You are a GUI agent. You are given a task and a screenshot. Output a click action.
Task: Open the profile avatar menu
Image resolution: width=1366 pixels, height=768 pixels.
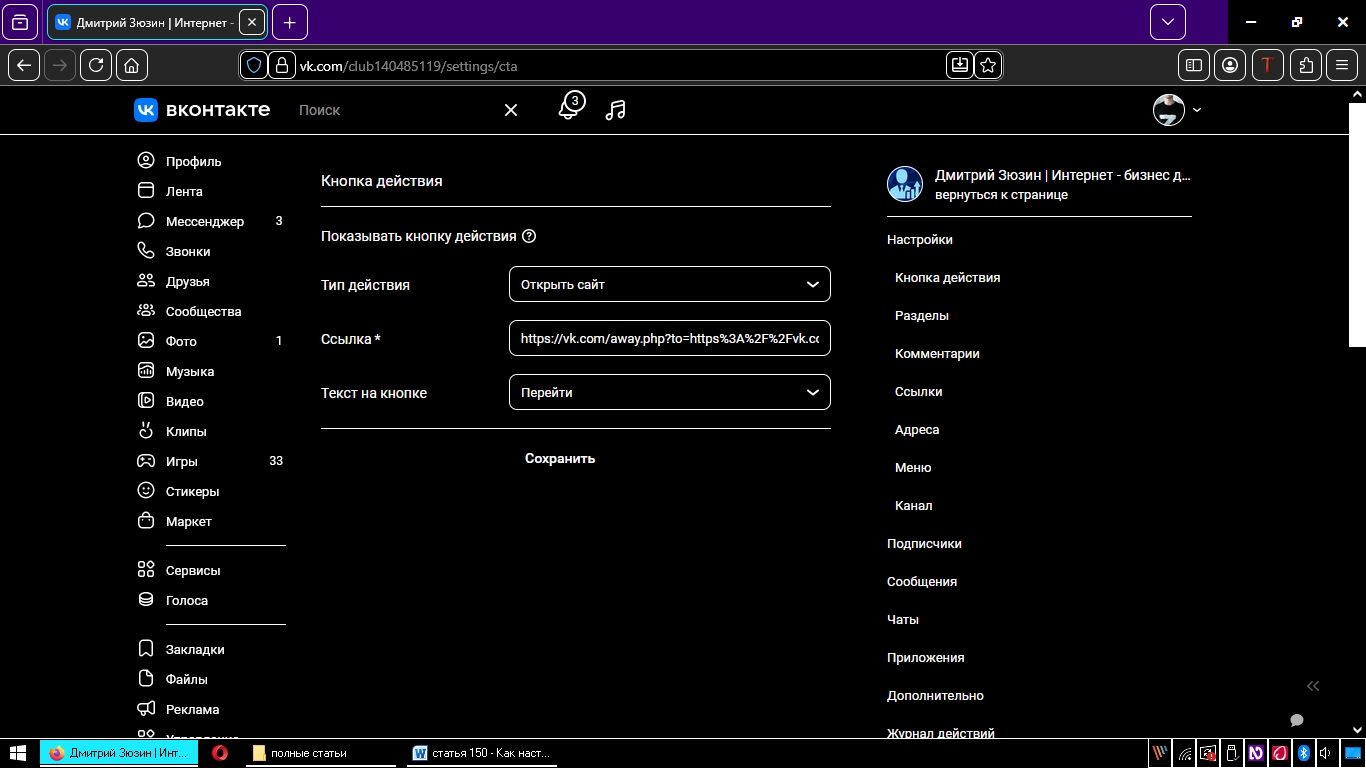(x=1176, y=110)
